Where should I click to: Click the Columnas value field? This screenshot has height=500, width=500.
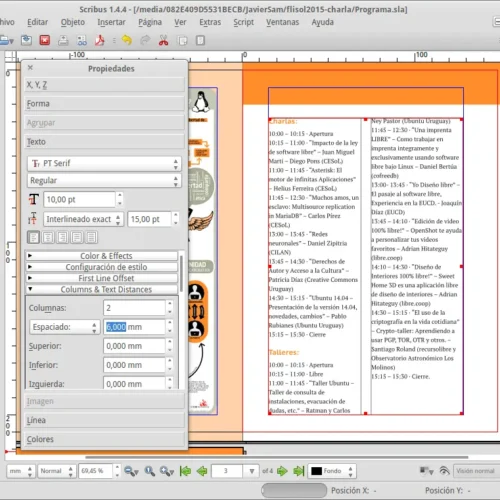pos(134,308)
